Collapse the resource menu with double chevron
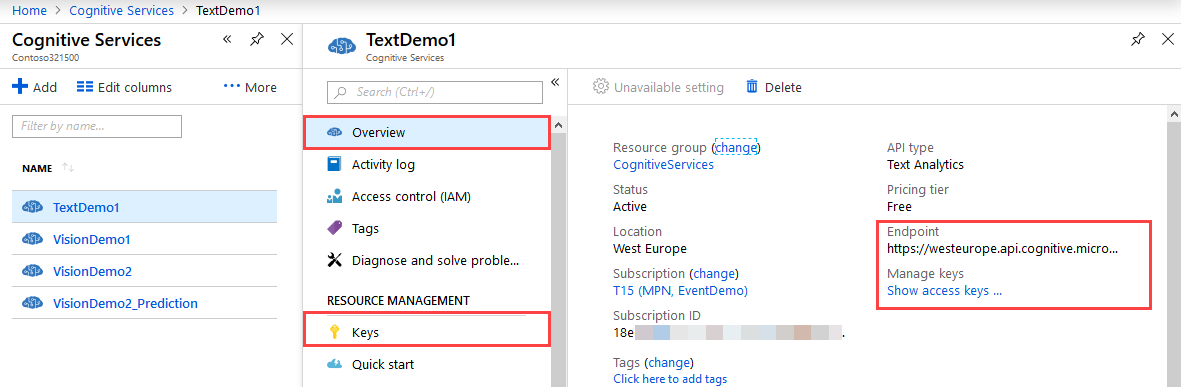The width and height of the screenshot is (1181, 387). click(x=555, y=82)
